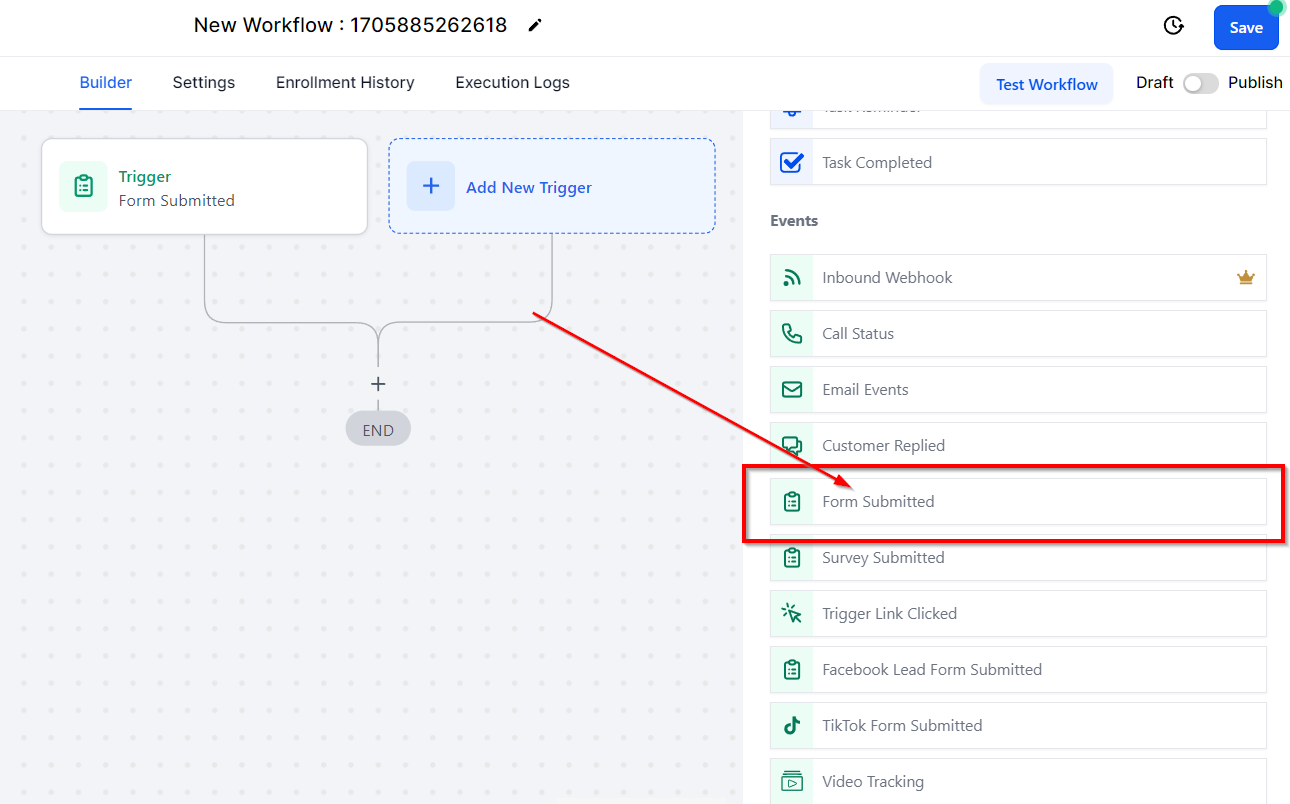Click the Survey Submitted clipboard icon

(792, 558)
